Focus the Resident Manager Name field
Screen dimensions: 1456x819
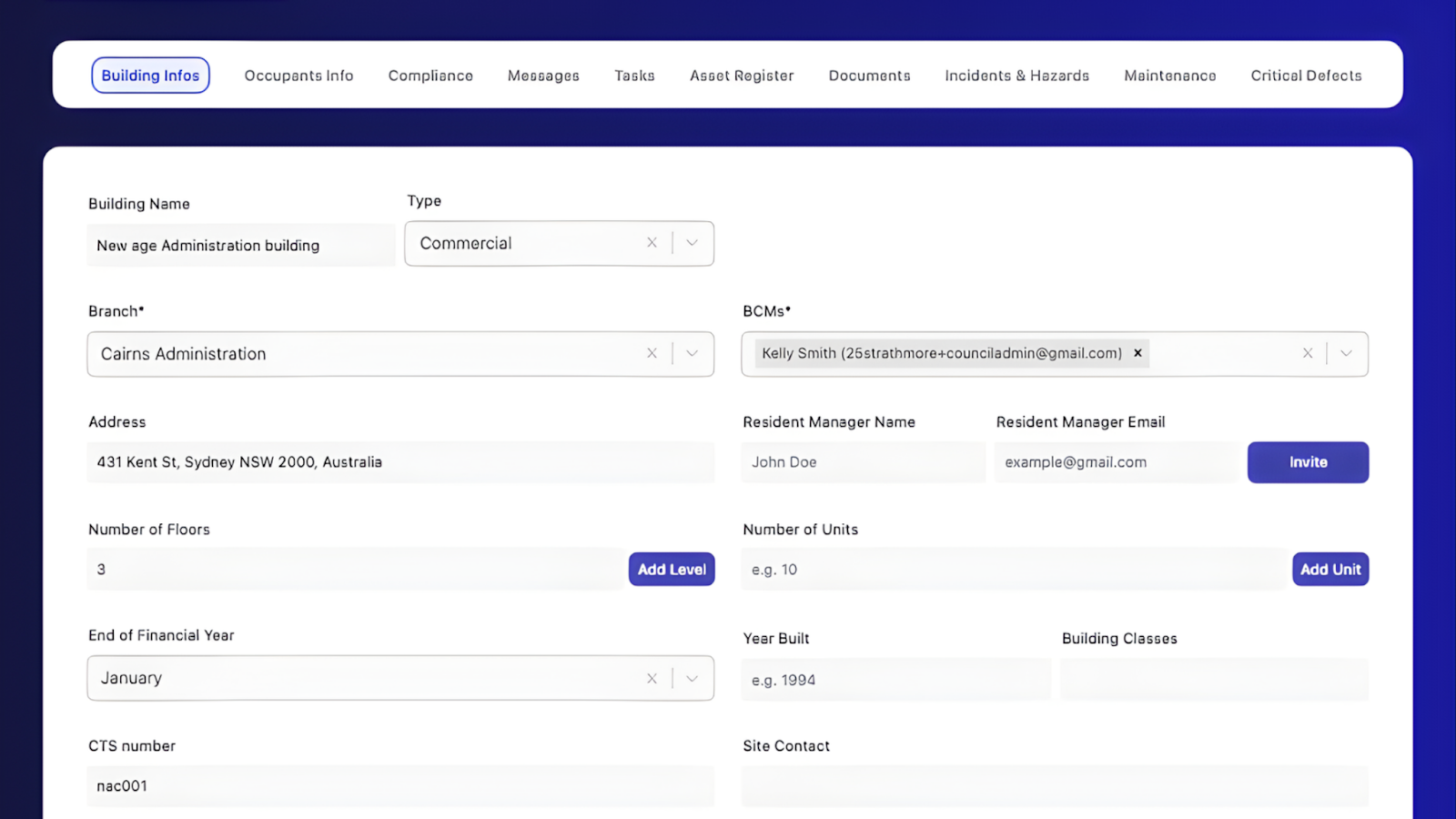tap(863, 462)
